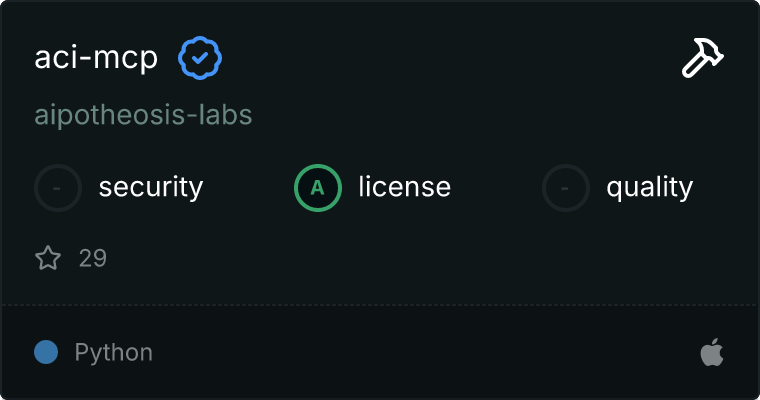Click the quality label text

tap(649, 187)
